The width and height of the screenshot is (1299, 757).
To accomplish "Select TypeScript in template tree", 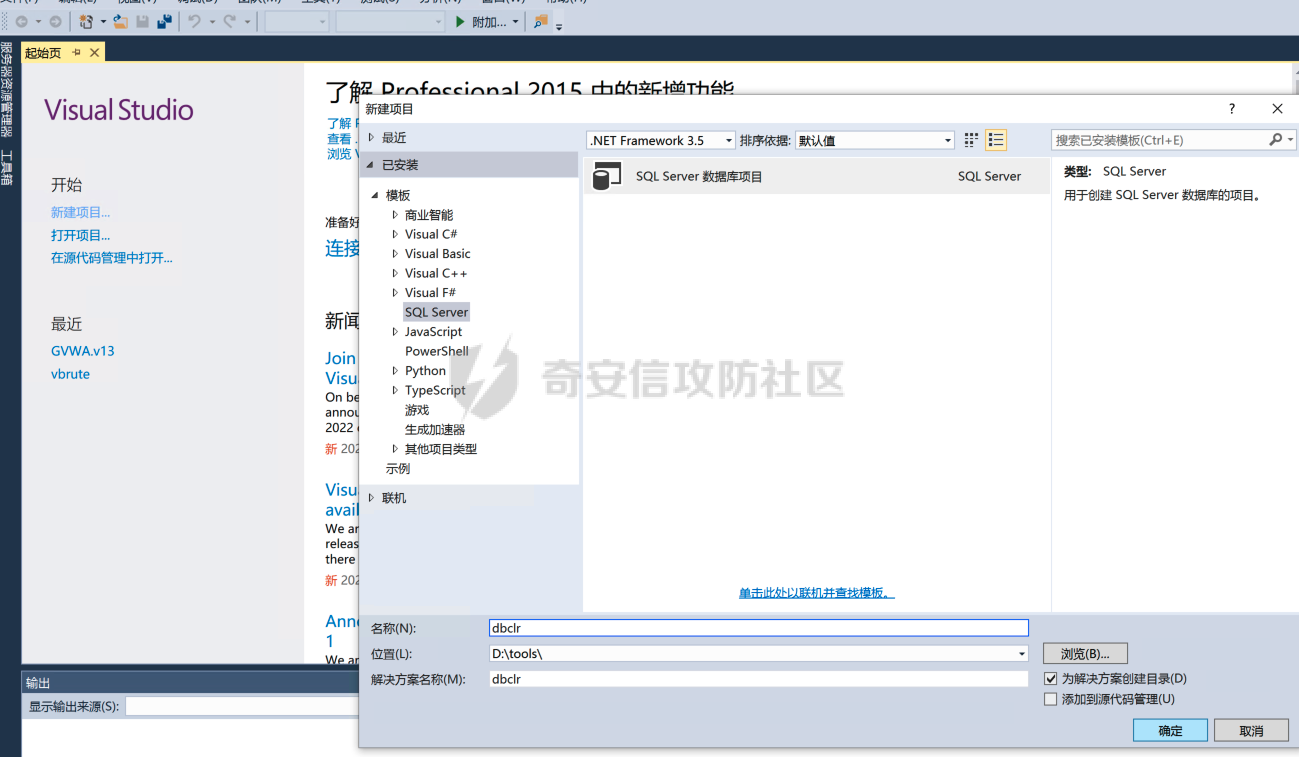I will pos(435,390).
